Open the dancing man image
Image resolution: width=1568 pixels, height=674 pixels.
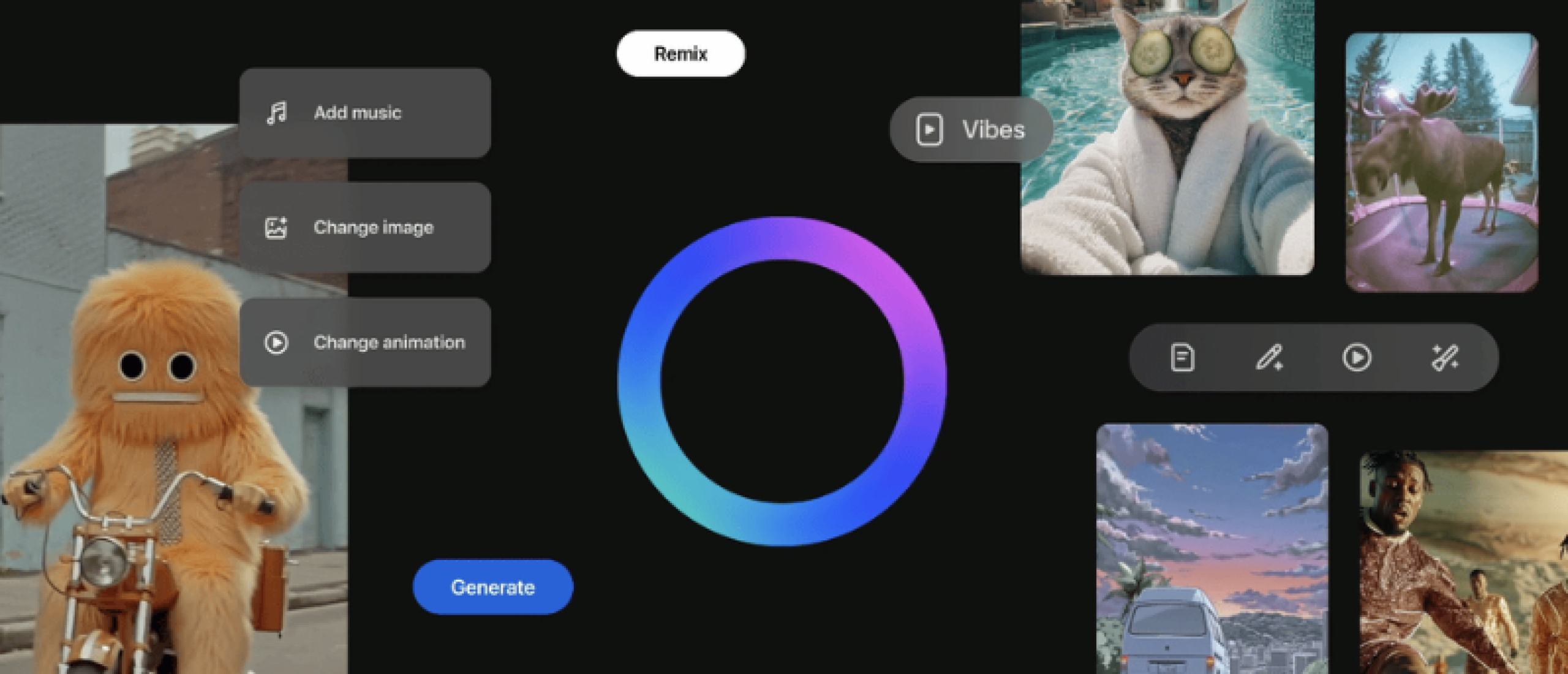click(x=1464, y=562)
